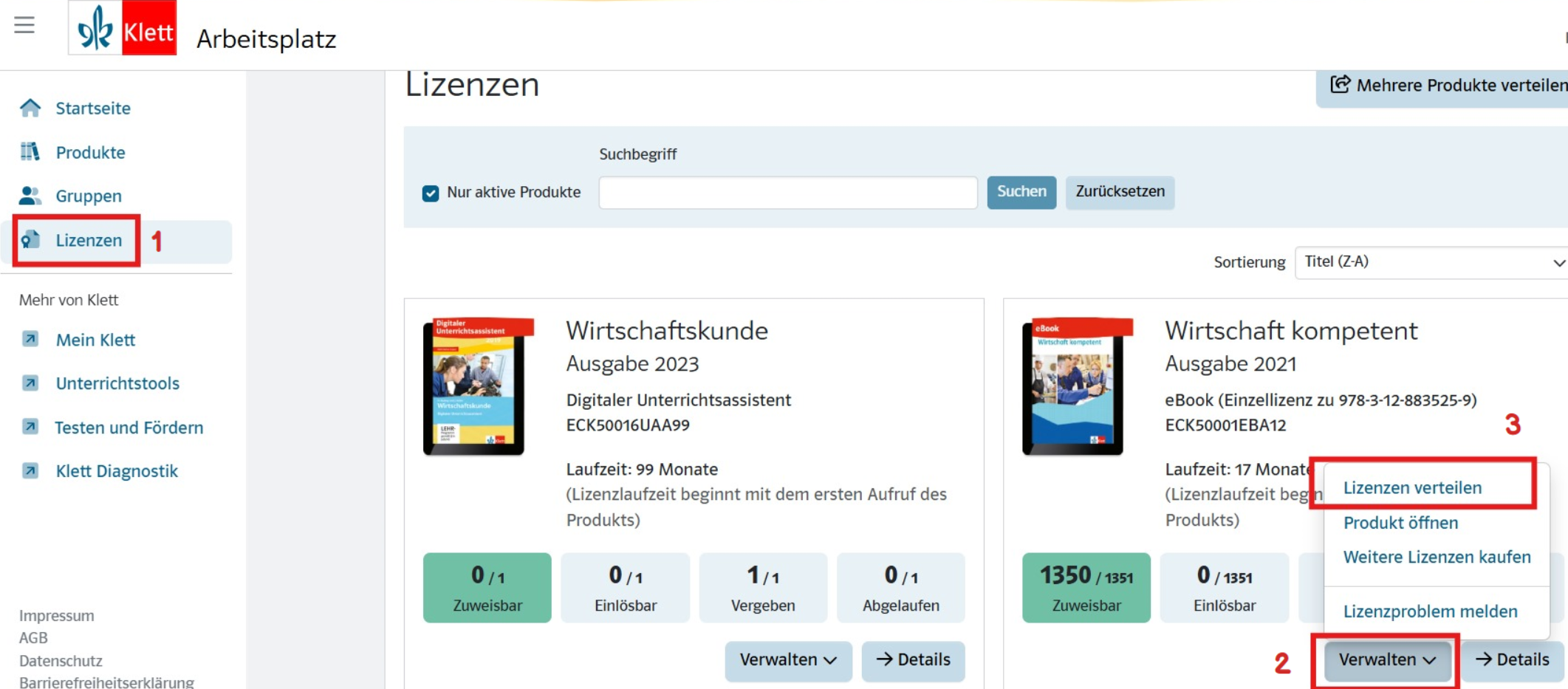1568x689 pixels.
Task: Click the Klett logo
Action: pyautogui.click(x=123, y=28)
